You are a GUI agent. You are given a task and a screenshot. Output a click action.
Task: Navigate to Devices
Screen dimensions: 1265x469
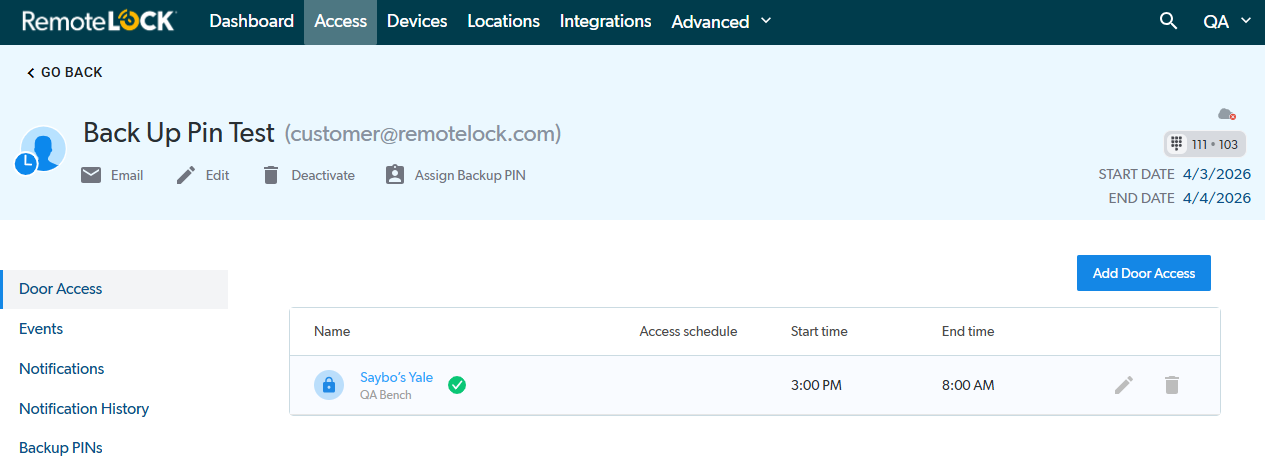point(417,21)
